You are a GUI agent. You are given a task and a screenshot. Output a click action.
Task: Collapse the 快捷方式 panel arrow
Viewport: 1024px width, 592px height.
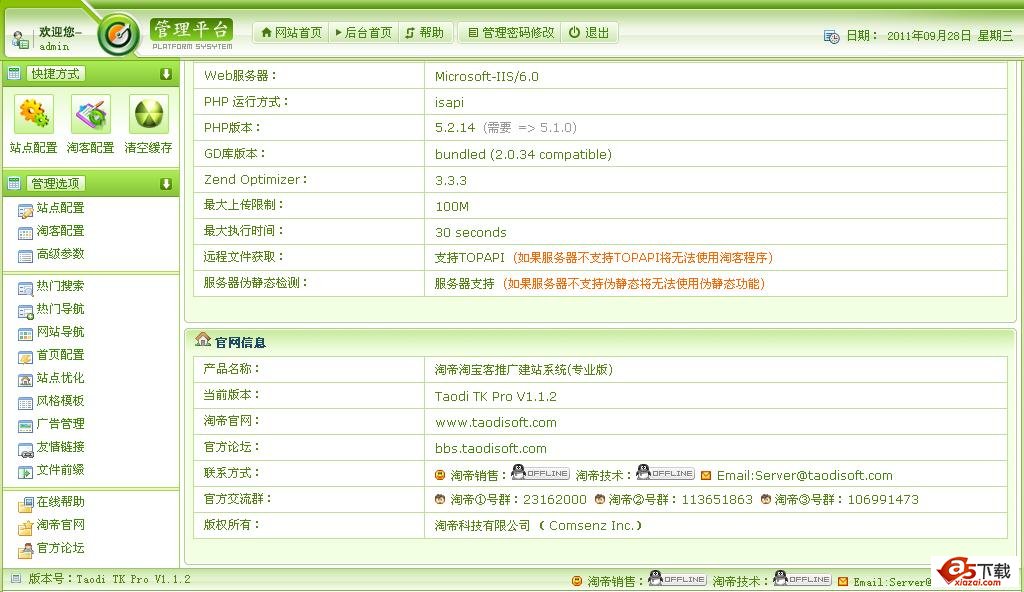point(166,74)
